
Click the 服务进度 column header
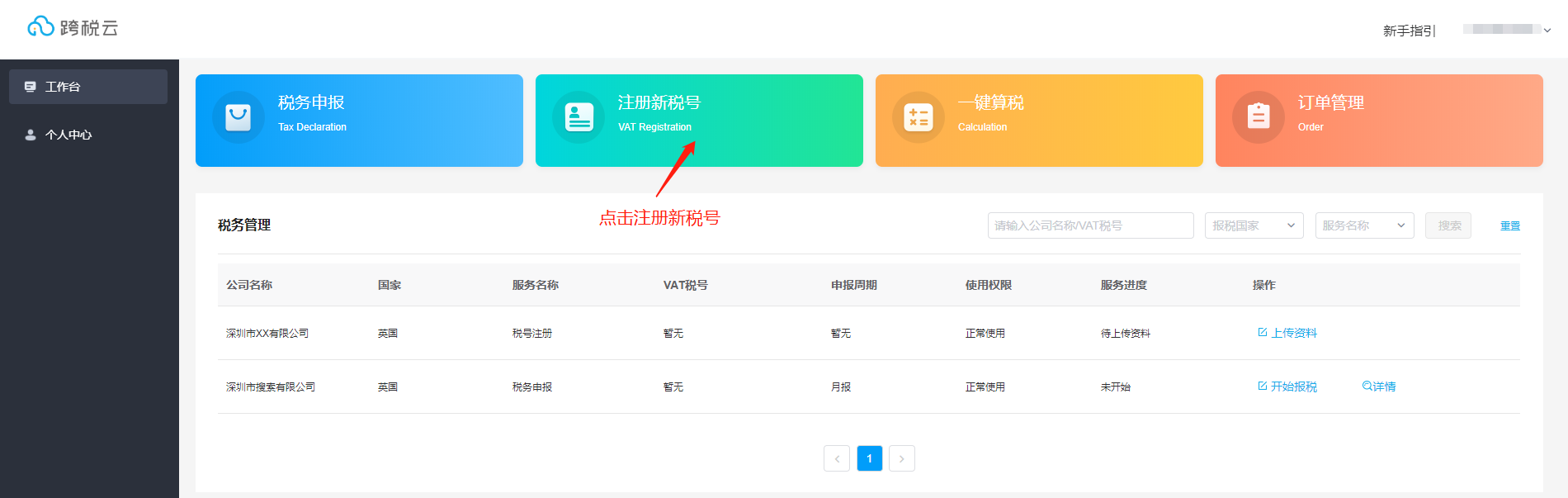[1124, 285]
